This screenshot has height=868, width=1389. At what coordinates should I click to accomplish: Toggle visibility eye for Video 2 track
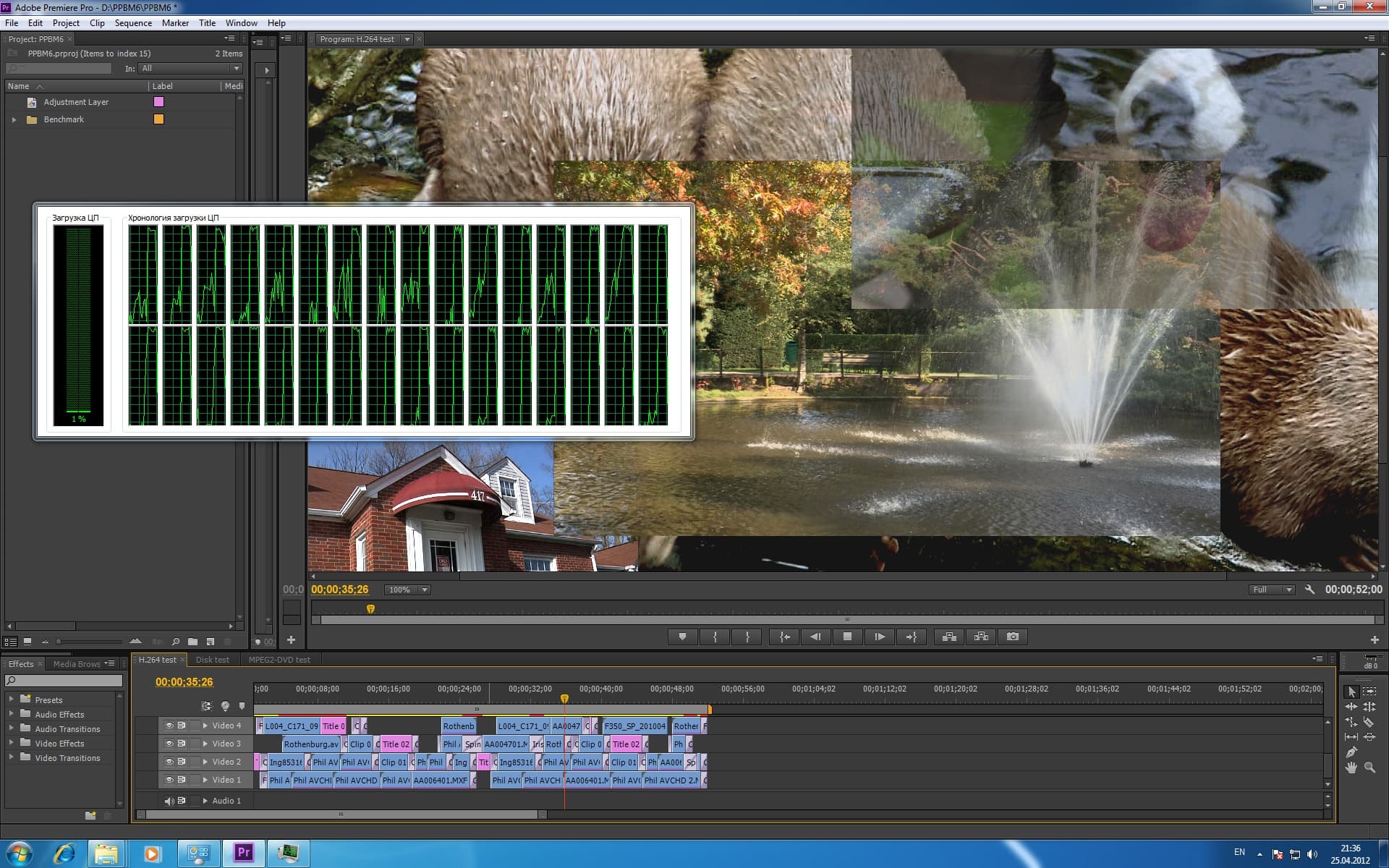point(169,762)
